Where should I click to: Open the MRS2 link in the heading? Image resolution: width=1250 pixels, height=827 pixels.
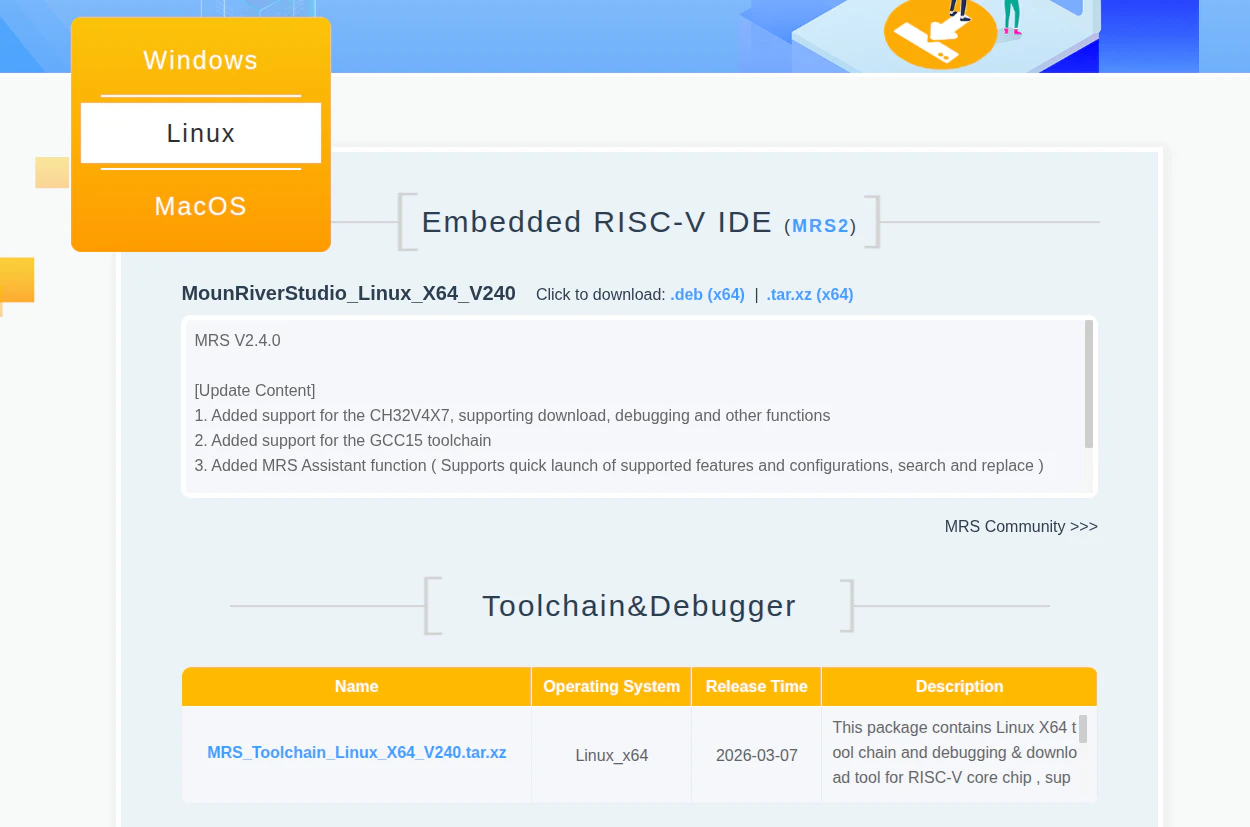[x=820, y=226]
